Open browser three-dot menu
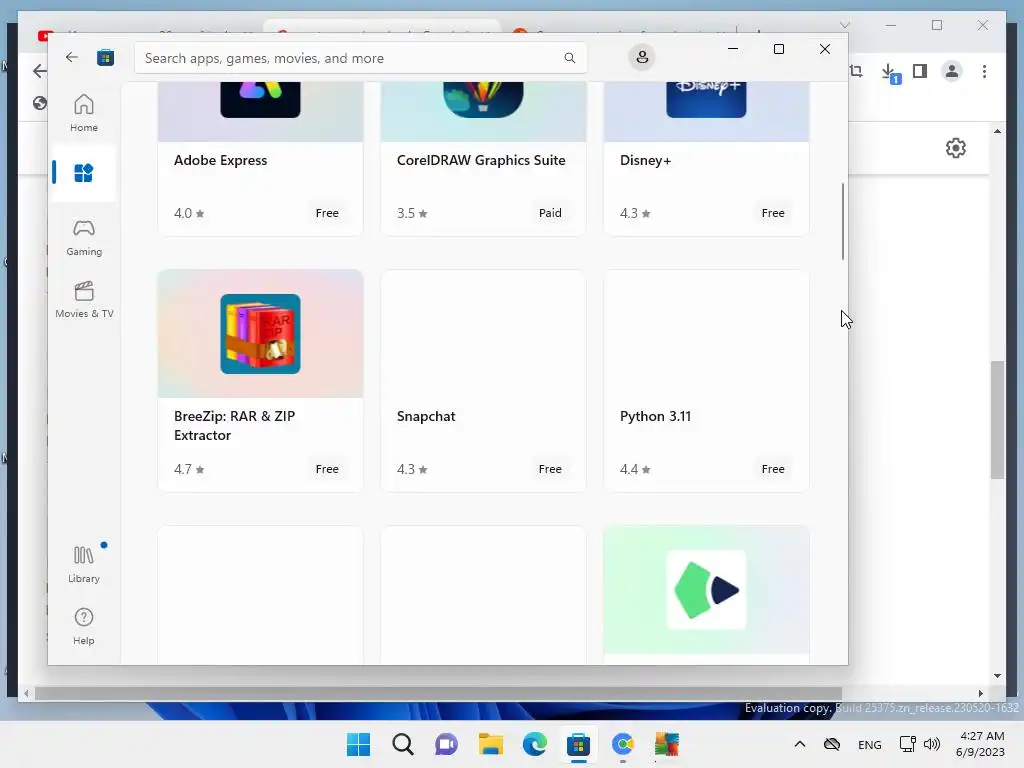 click(984, 71)
